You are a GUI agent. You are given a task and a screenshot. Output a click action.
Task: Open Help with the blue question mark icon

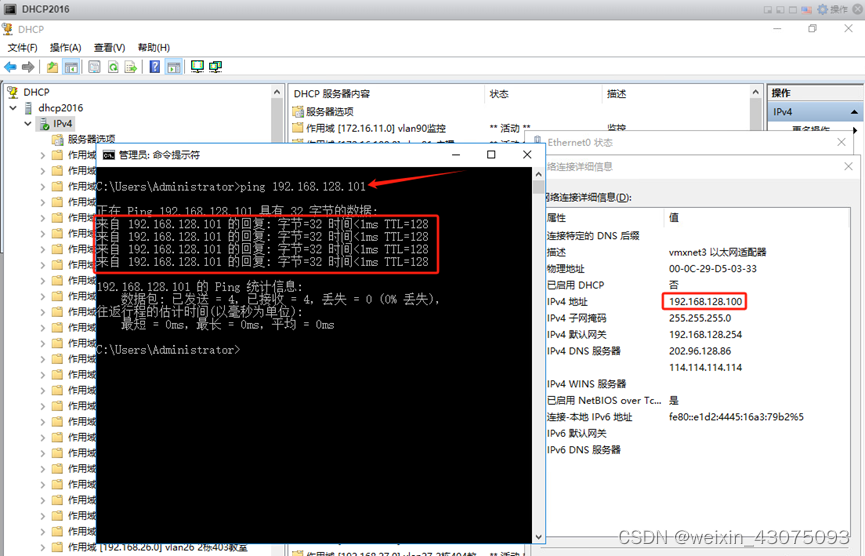tap(155, 67)
